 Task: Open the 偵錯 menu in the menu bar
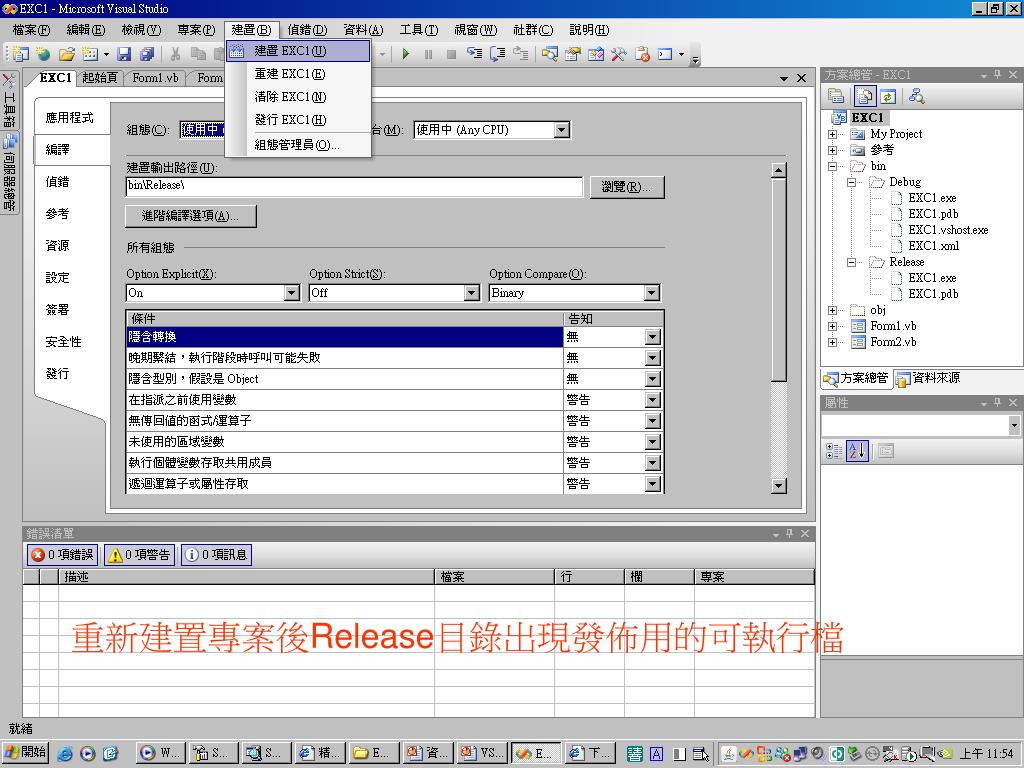pyautogui.click(x=307, y=29)
